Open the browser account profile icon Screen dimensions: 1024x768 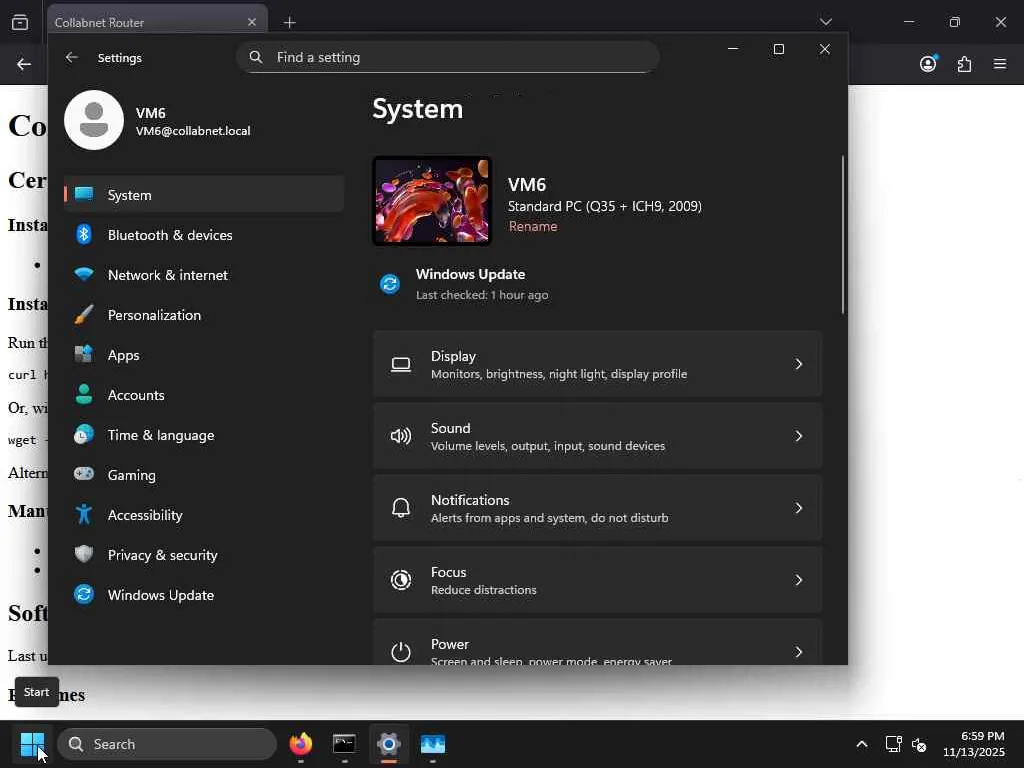coord(928,63)
